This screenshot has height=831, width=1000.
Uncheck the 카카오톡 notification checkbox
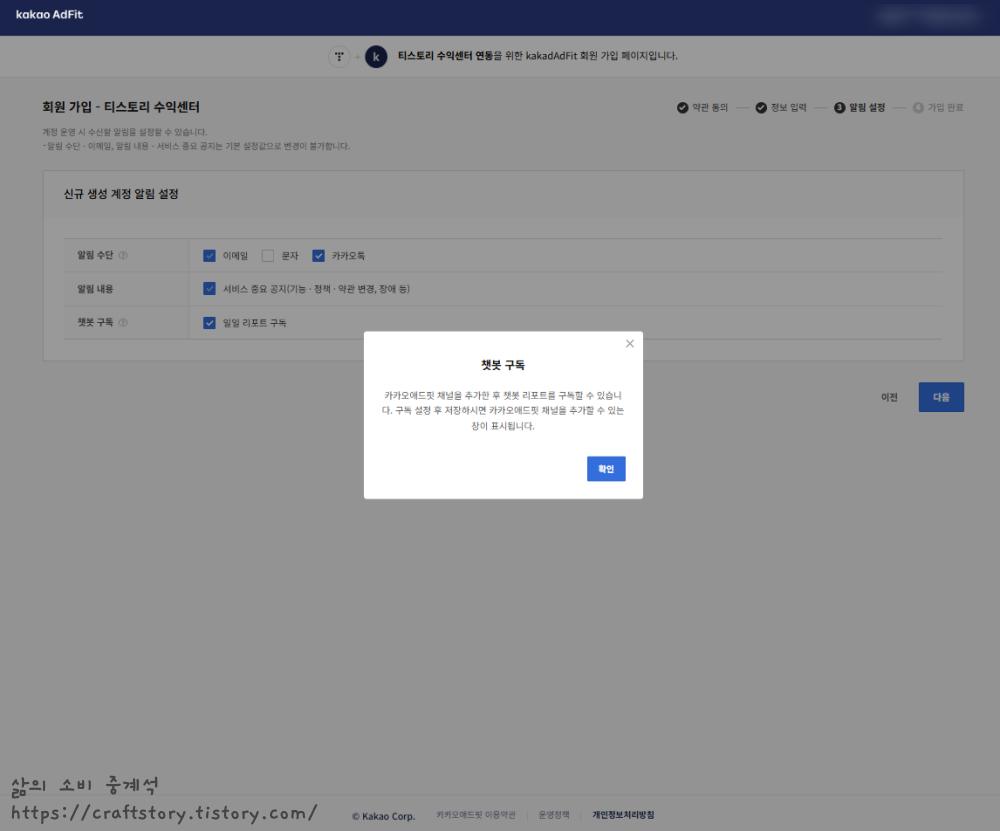pos(318,256)
